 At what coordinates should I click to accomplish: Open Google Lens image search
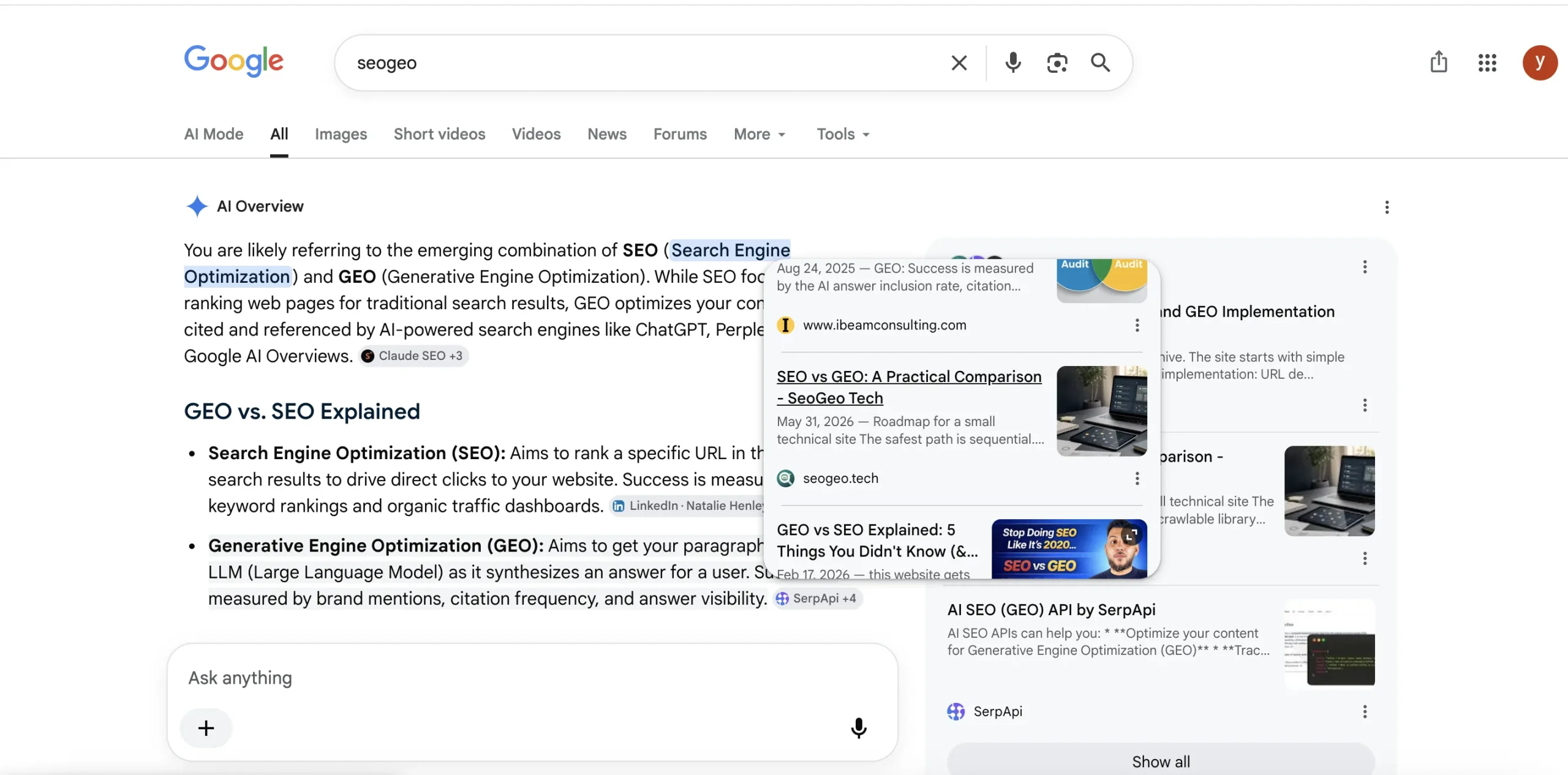tap(1057, 62)
